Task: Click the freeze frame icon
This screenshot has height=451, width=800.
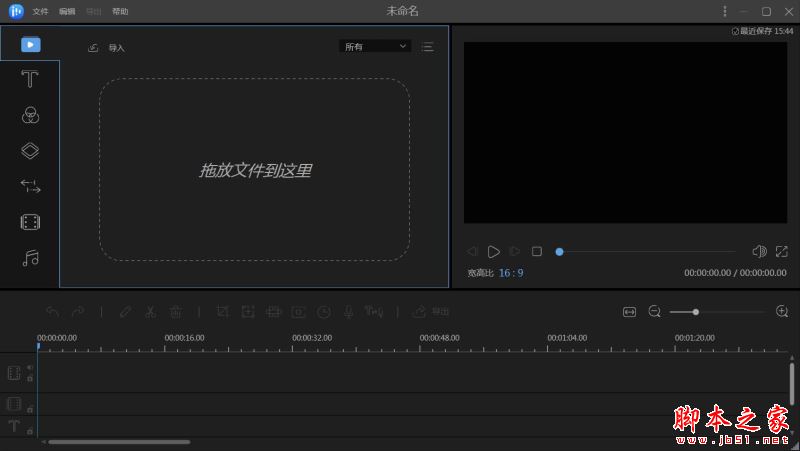Action: 298,312
